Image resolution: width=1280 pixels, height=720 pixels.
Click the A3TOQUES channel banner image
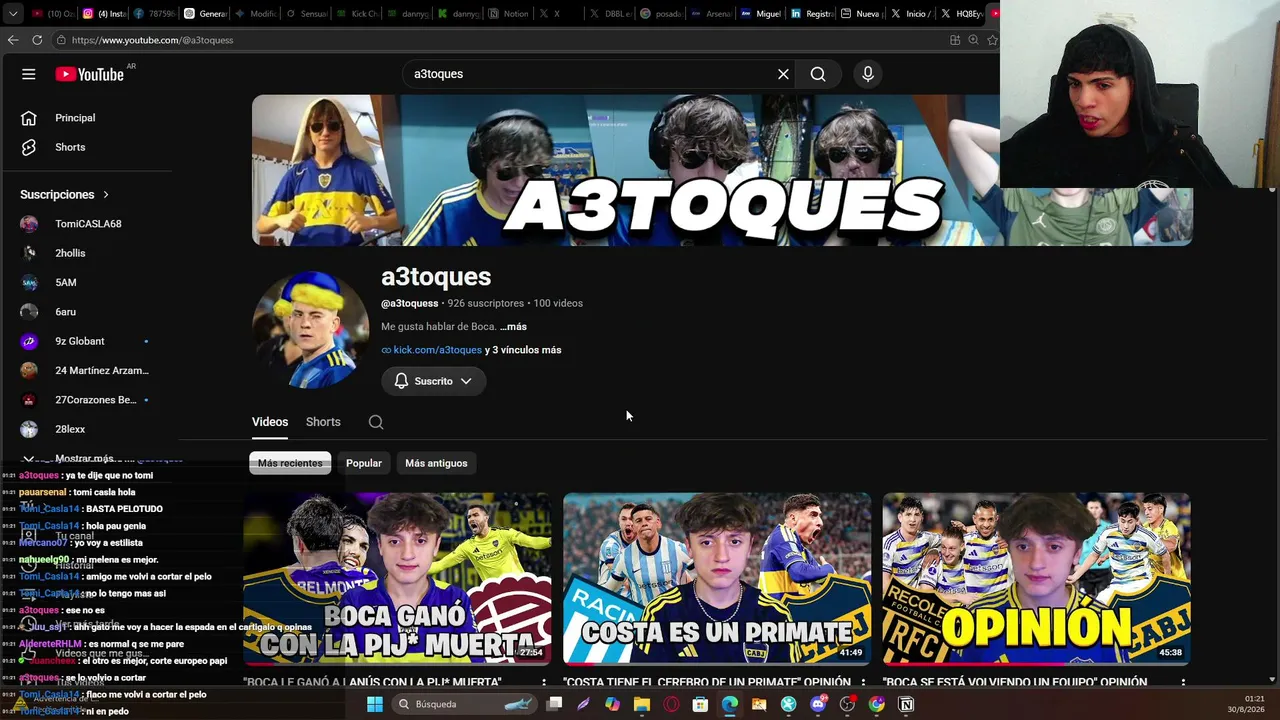tap(722, 170)
